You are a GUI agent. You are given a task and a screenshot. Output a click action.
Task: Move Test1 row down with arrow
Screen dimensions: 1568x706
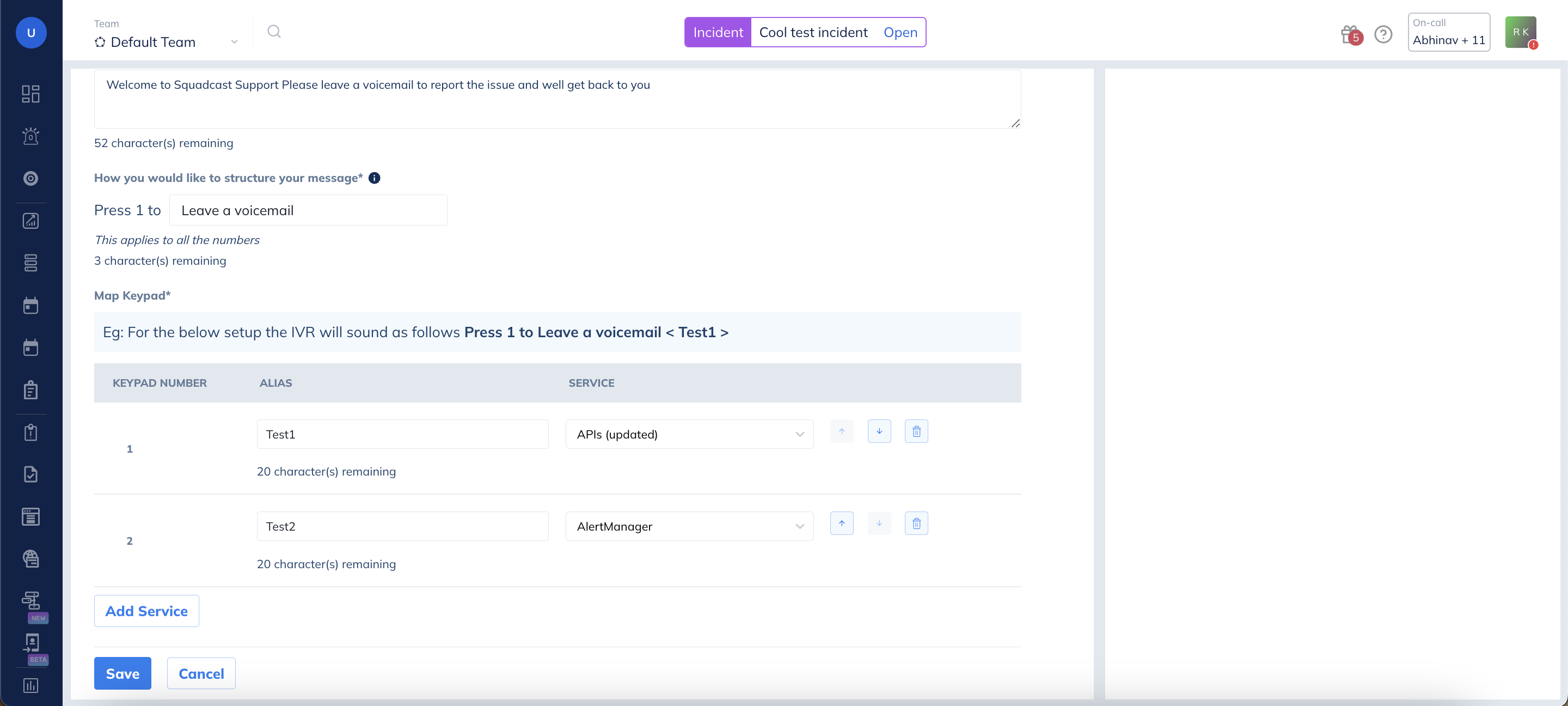pyautogui.click(x=879, y=431)
